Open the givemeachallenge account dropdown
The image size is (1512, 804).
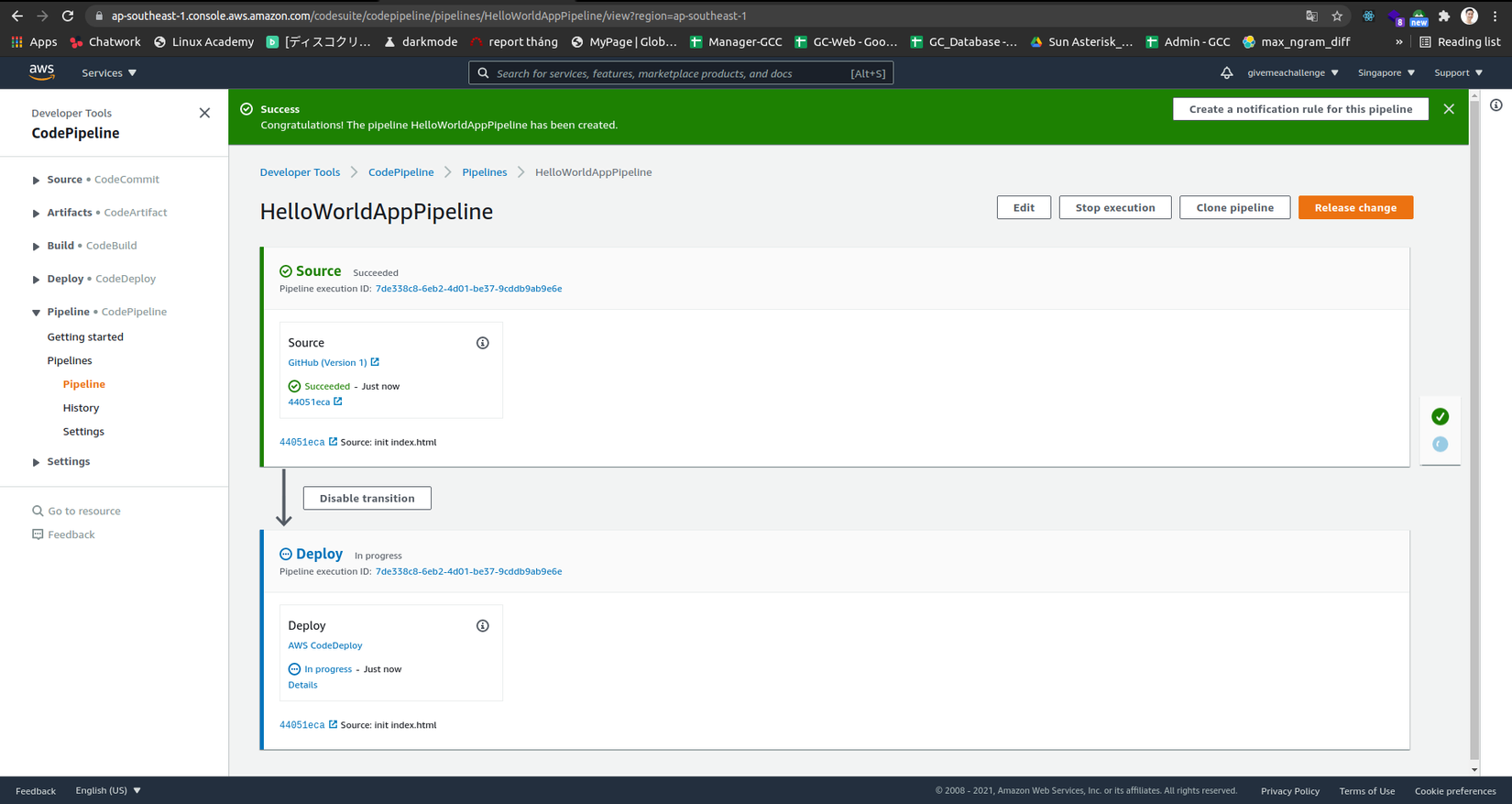tap(1293, 72)
